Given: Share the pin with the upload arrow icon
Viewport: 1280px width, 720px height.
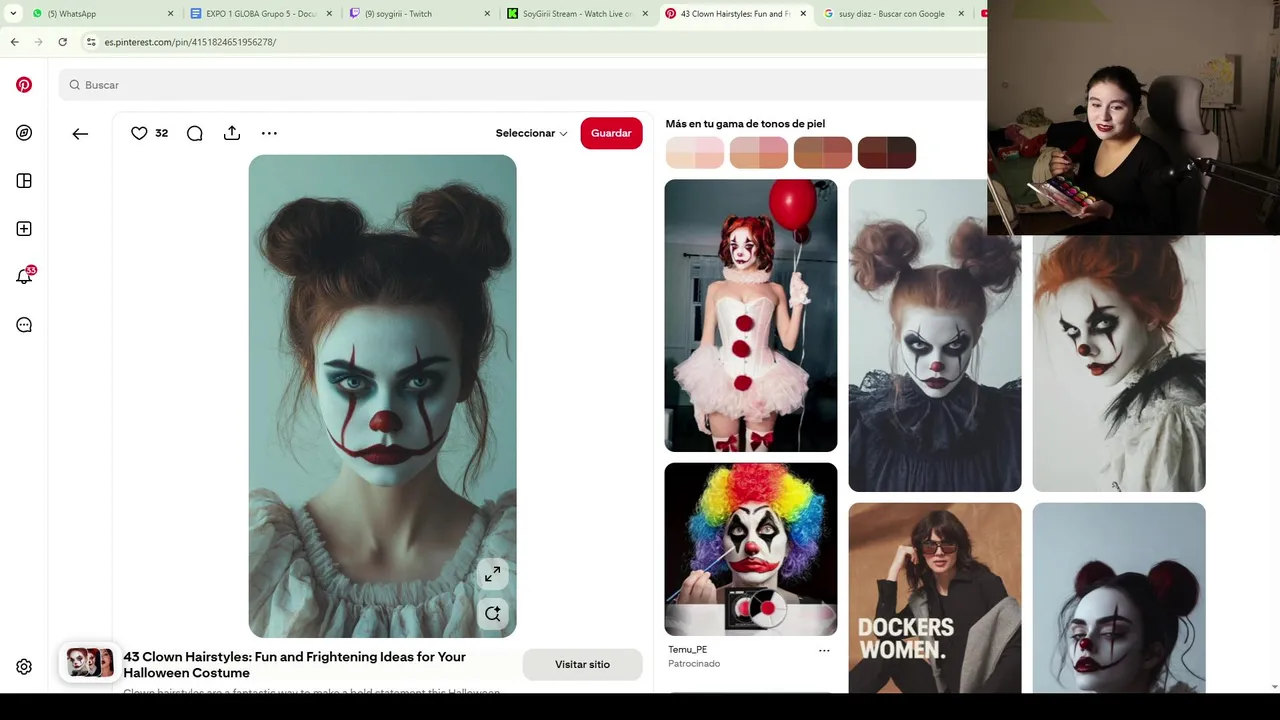Looking at the screenshot, I should pos(232,133).
